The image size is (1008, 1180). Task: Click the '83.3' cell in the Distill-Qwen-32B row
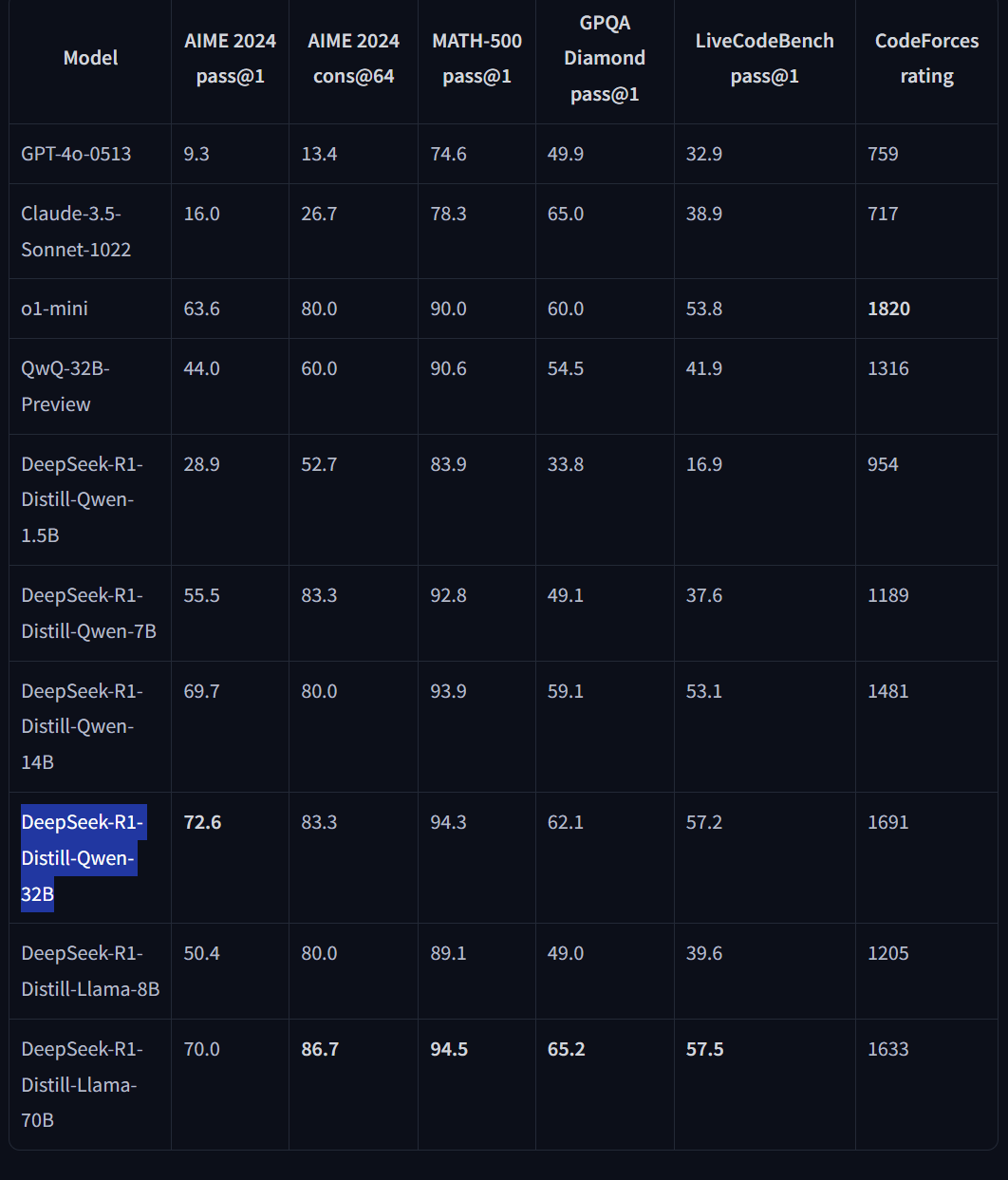click(319, 822)
